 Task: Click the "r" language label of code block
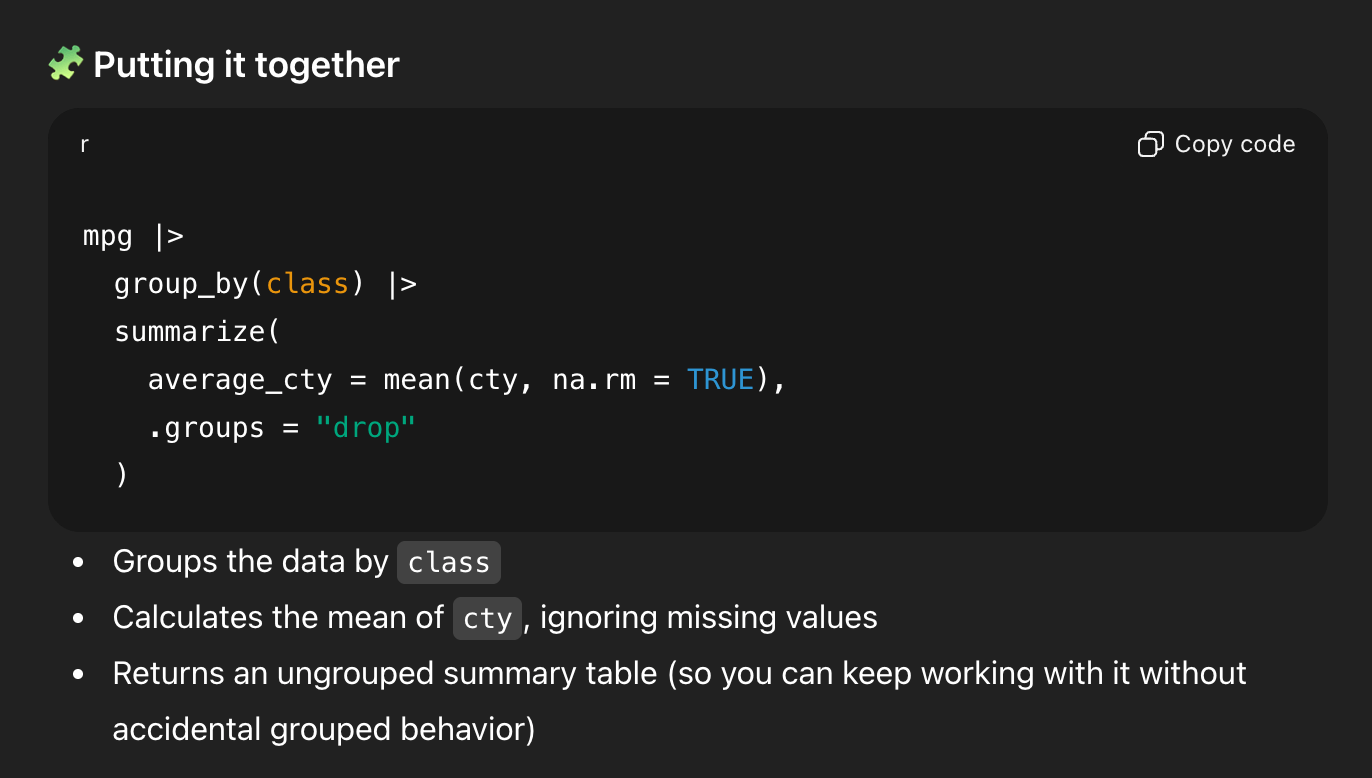[x=84, y=145]
